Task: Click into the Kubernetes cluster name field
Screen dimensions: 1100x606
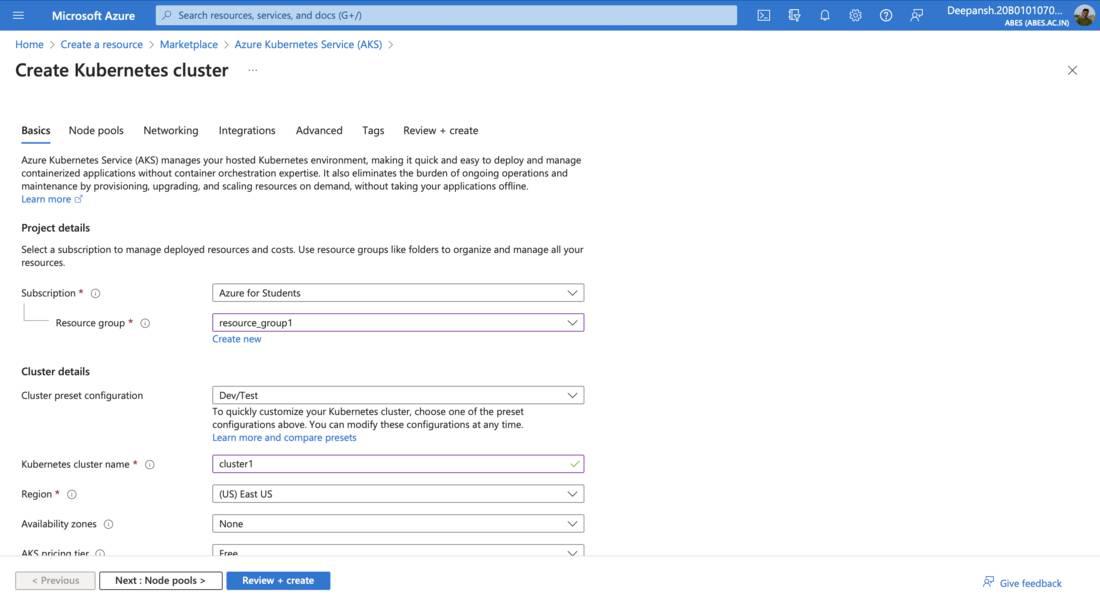Action: (398, 464)
